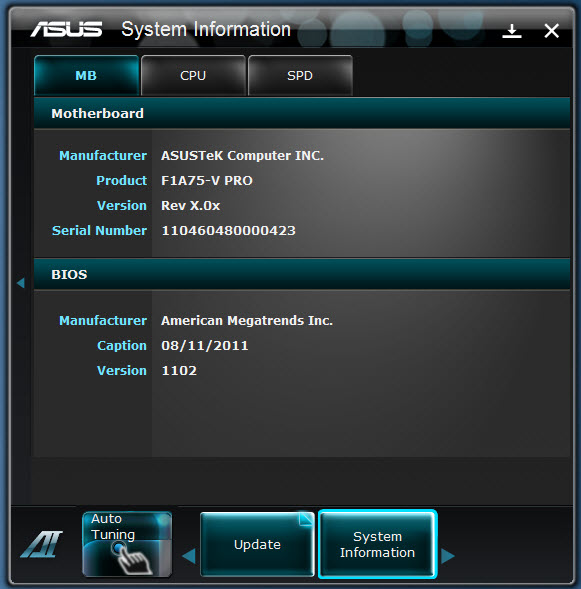Click the 'Caption' label

point(122,346)
